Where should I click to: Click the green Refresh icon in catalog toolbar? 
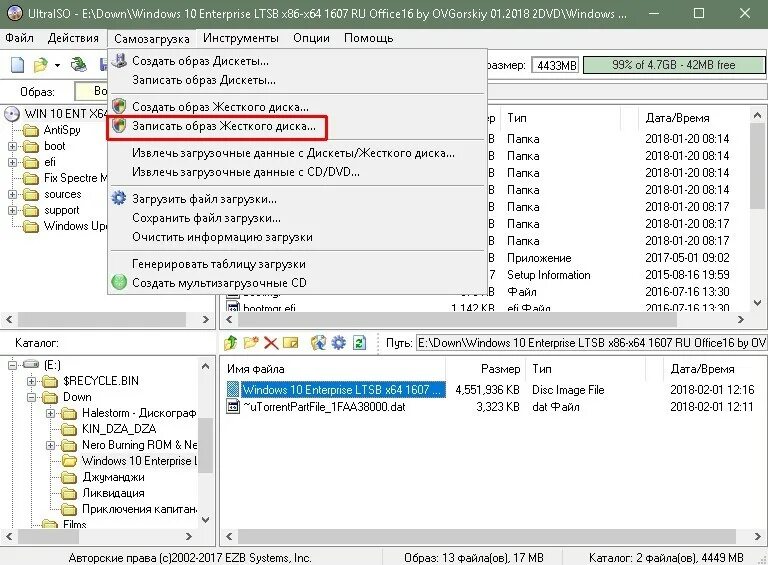click(360, 343)
